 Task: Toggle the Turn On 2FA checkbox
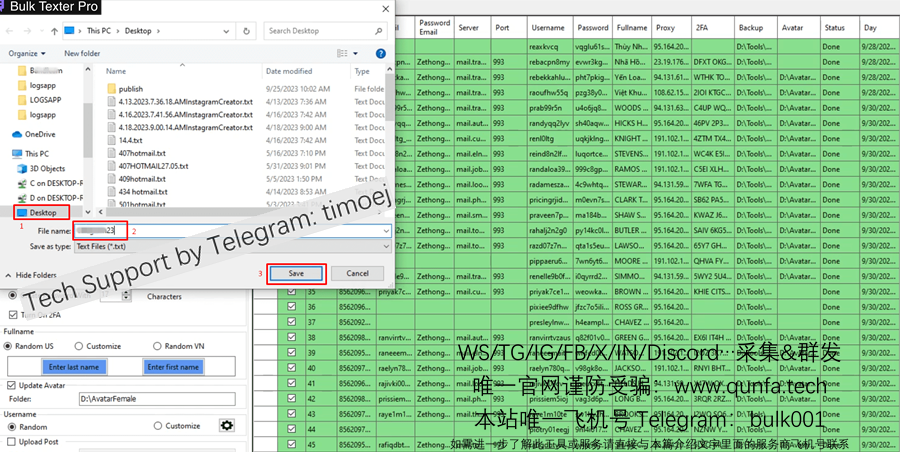pos(13,315)
